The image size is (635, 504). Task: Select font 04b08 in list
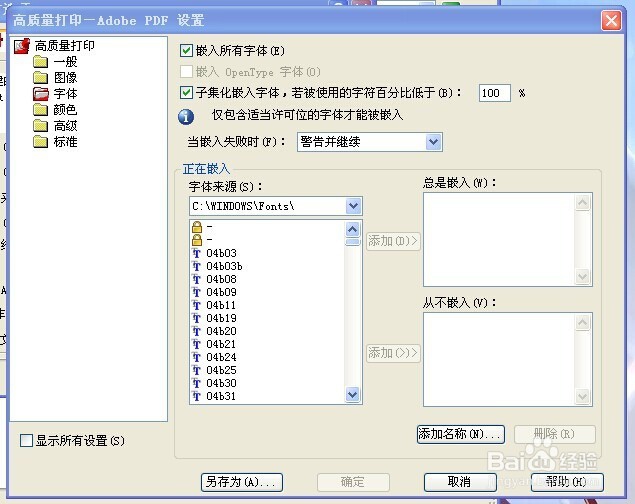click(221, 279)
